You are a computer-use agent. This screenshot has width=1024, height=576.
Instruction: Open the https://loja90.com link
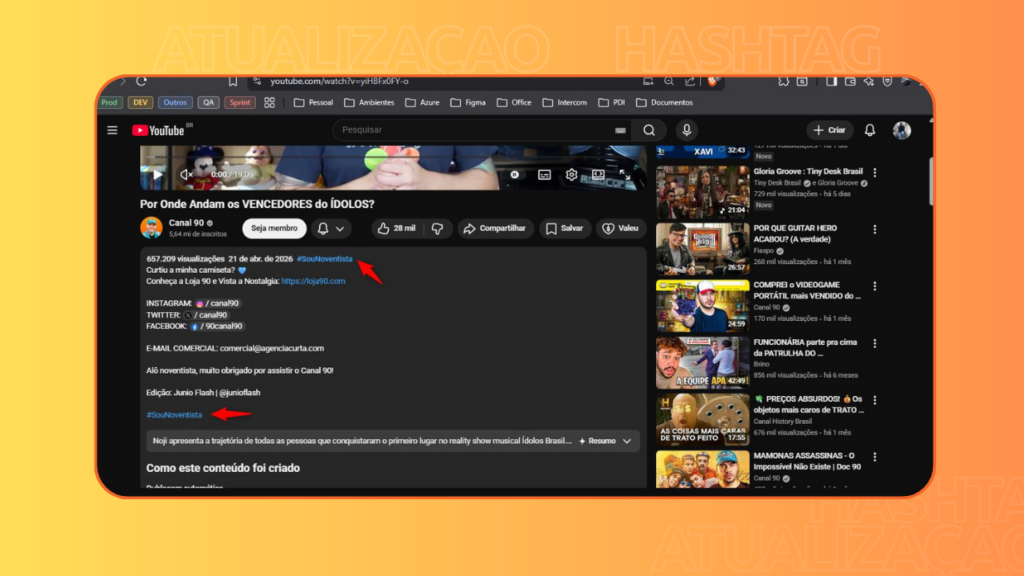[x=313, y=281]
